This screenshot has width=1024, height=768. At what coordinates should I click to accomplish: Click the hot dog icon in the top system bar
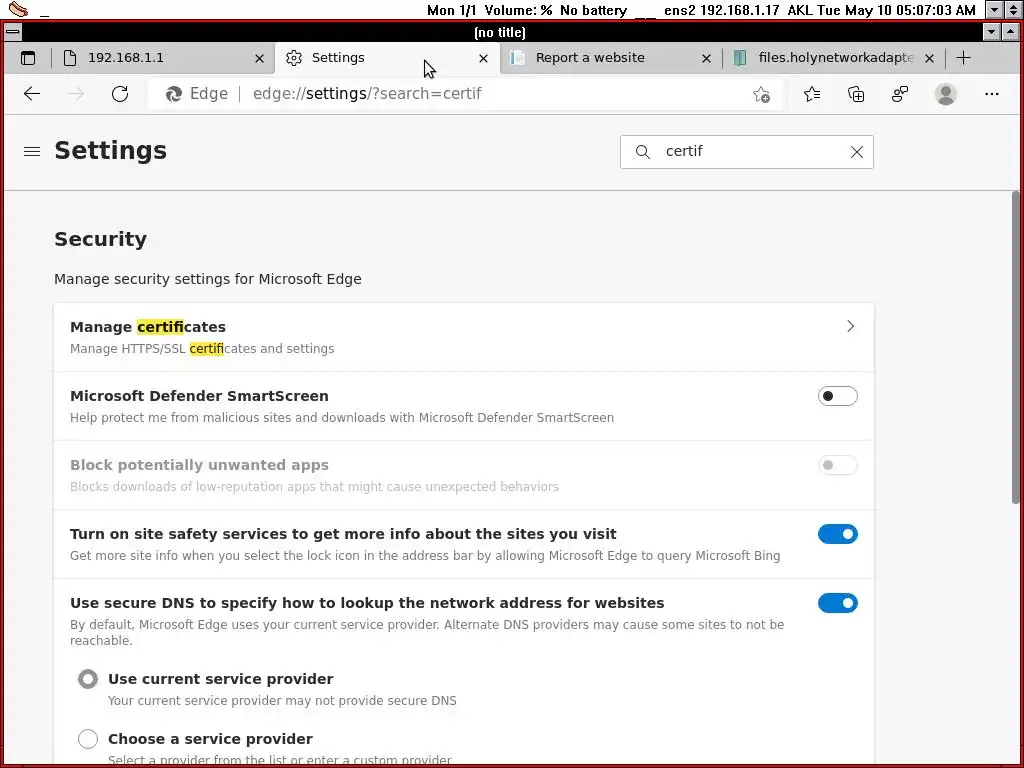point(18,9)
